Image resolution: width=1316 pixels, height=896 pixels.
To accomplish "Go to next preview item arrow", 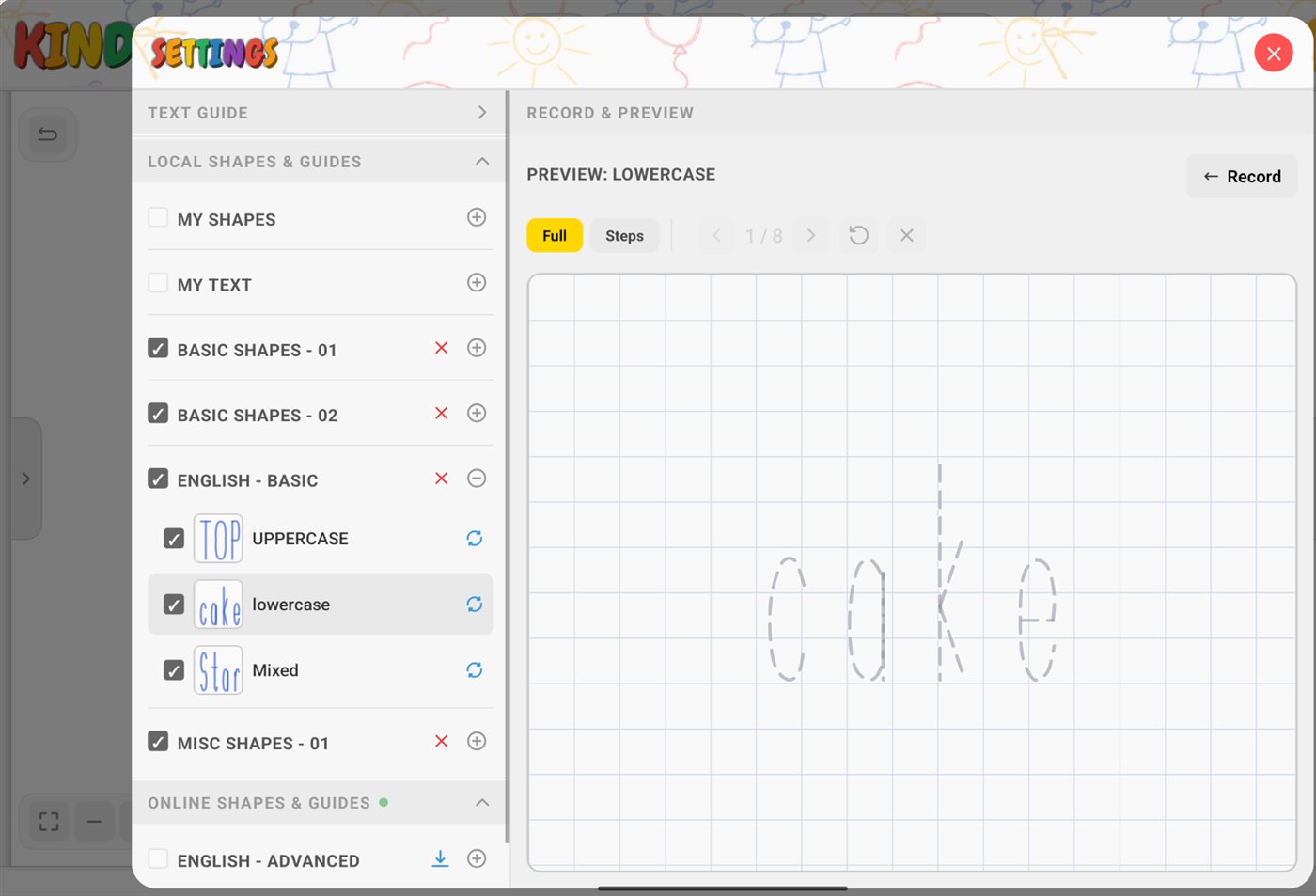I will coord(811,235).
